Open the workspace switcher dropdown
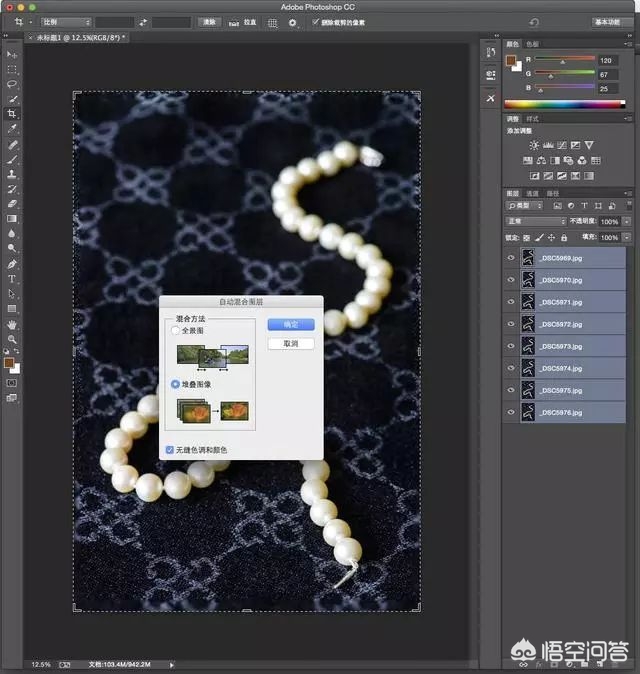640x674 pixels. tap(612, 22)
